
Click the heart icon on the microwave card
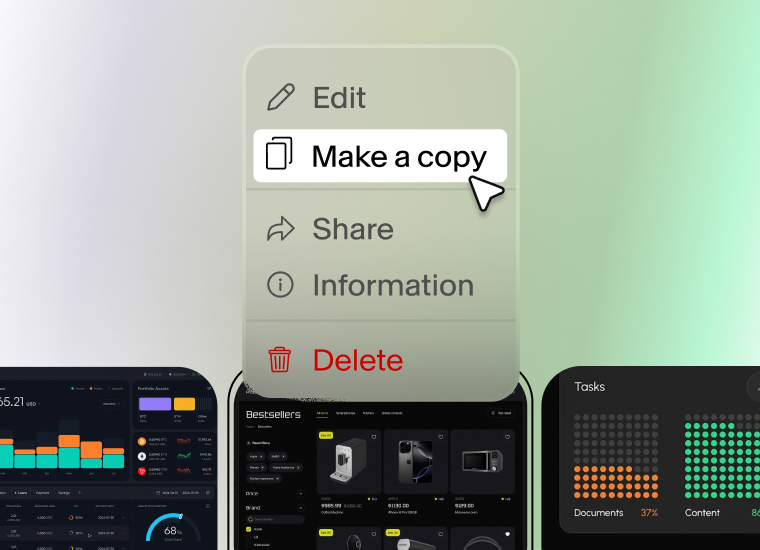click(x=507, y=437)
